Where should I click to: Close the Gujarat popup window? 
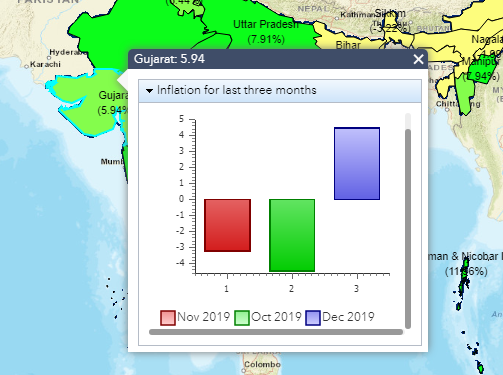[x=418, y=59]
